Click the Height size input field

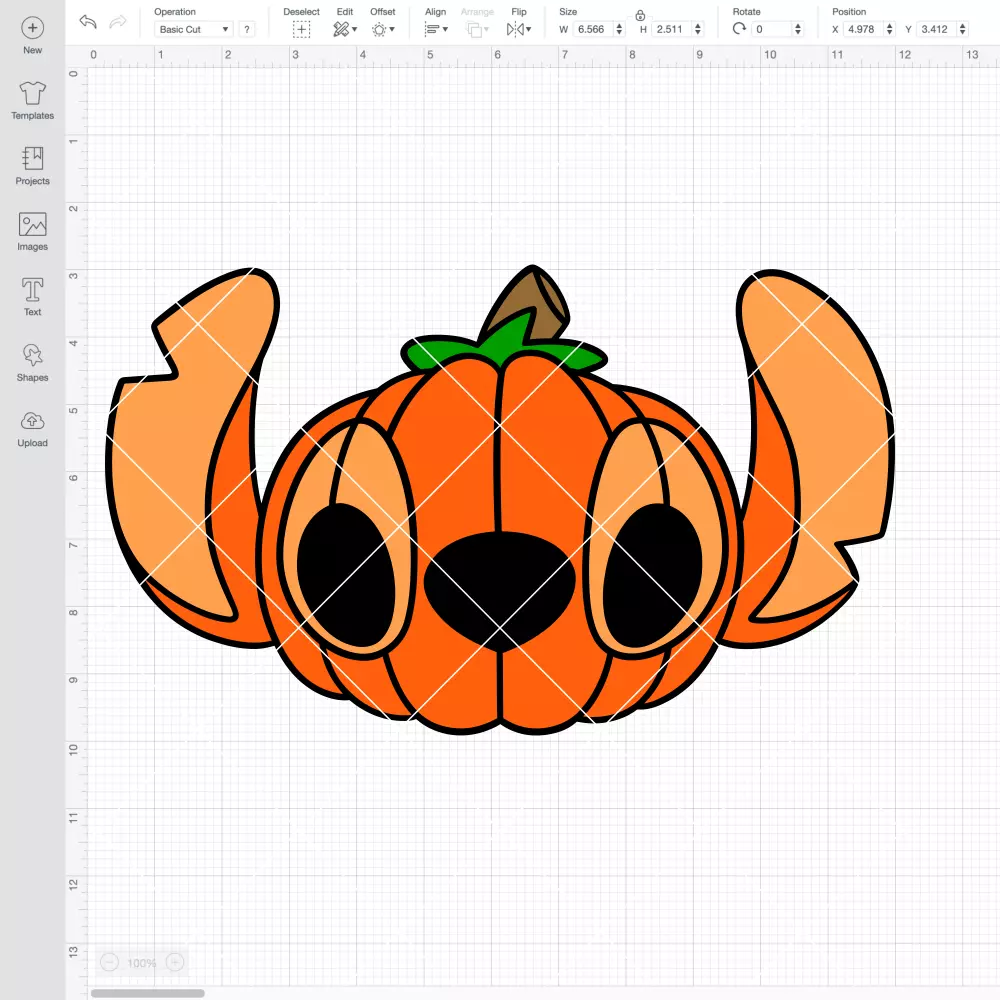point(671,29)
